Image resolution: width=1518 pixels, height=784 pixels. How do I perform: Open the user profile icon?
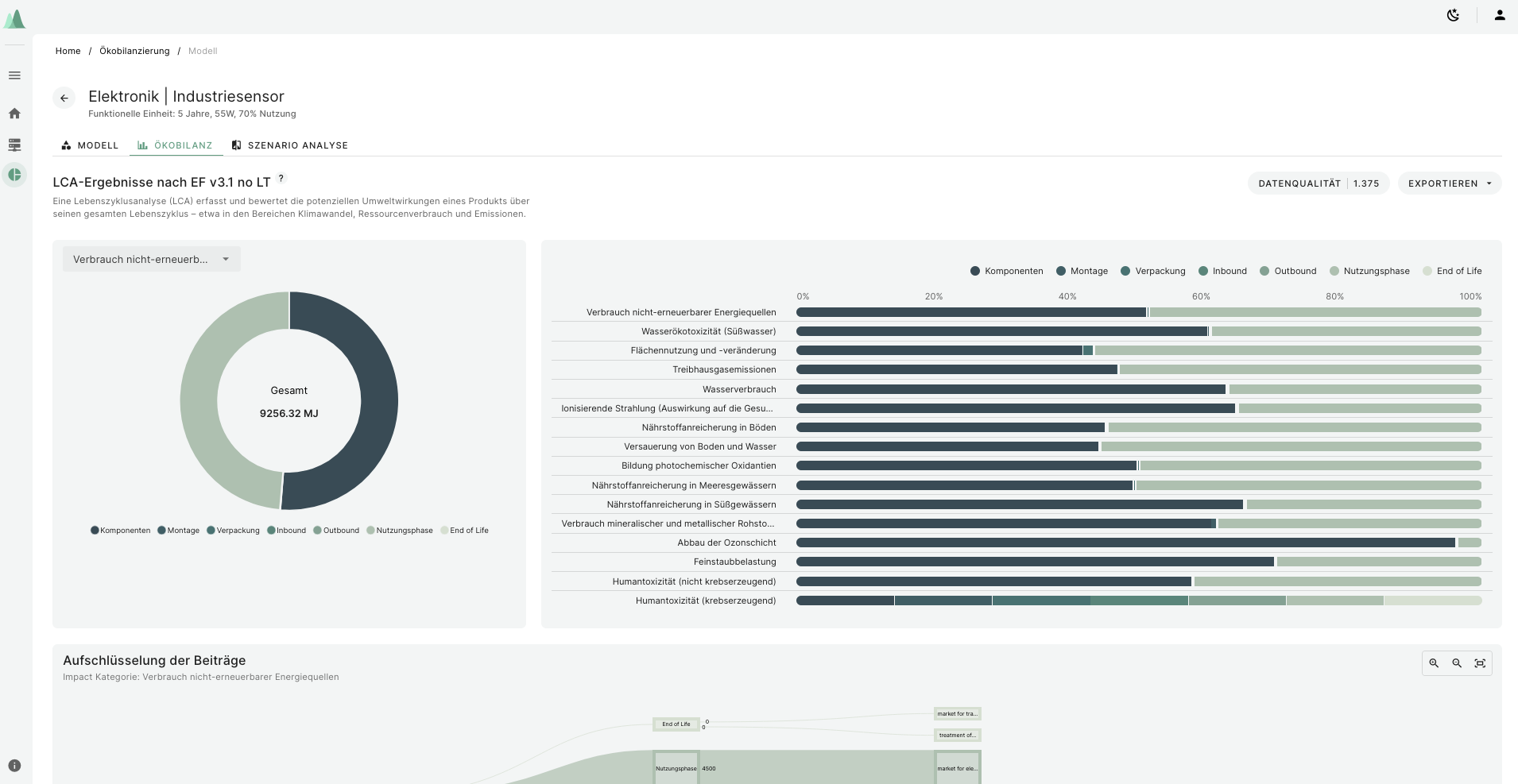[1498, 15]
